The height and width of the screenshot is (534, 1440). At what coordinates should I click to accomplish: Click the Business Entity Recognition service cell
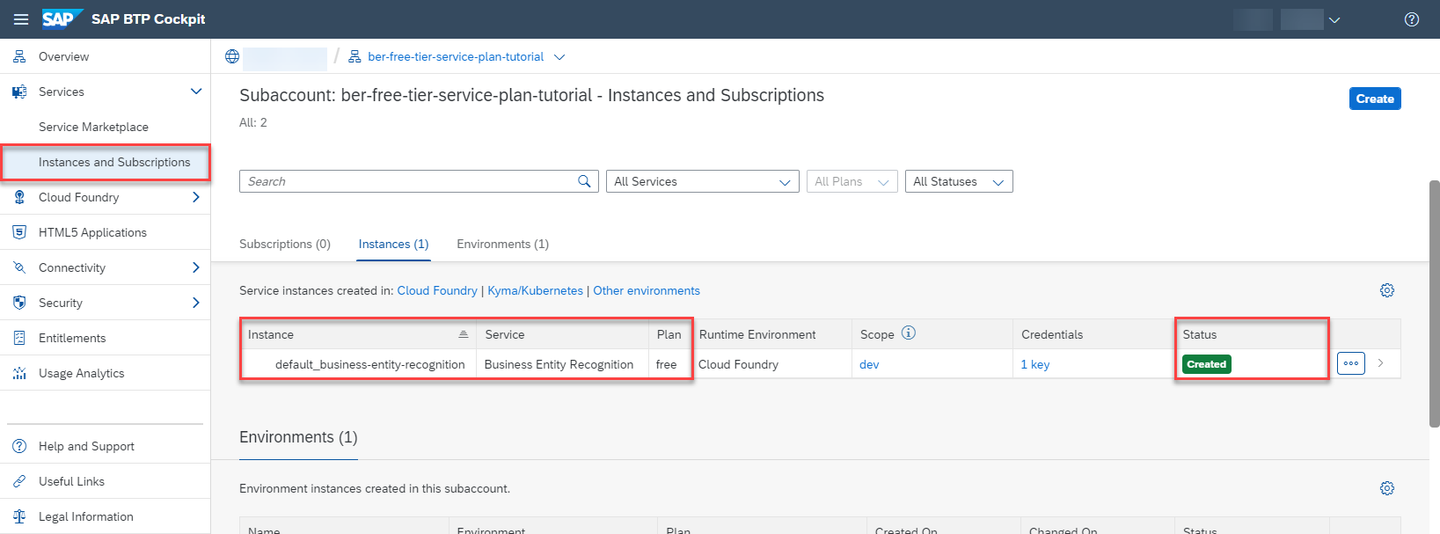click(x=562, y=364)
